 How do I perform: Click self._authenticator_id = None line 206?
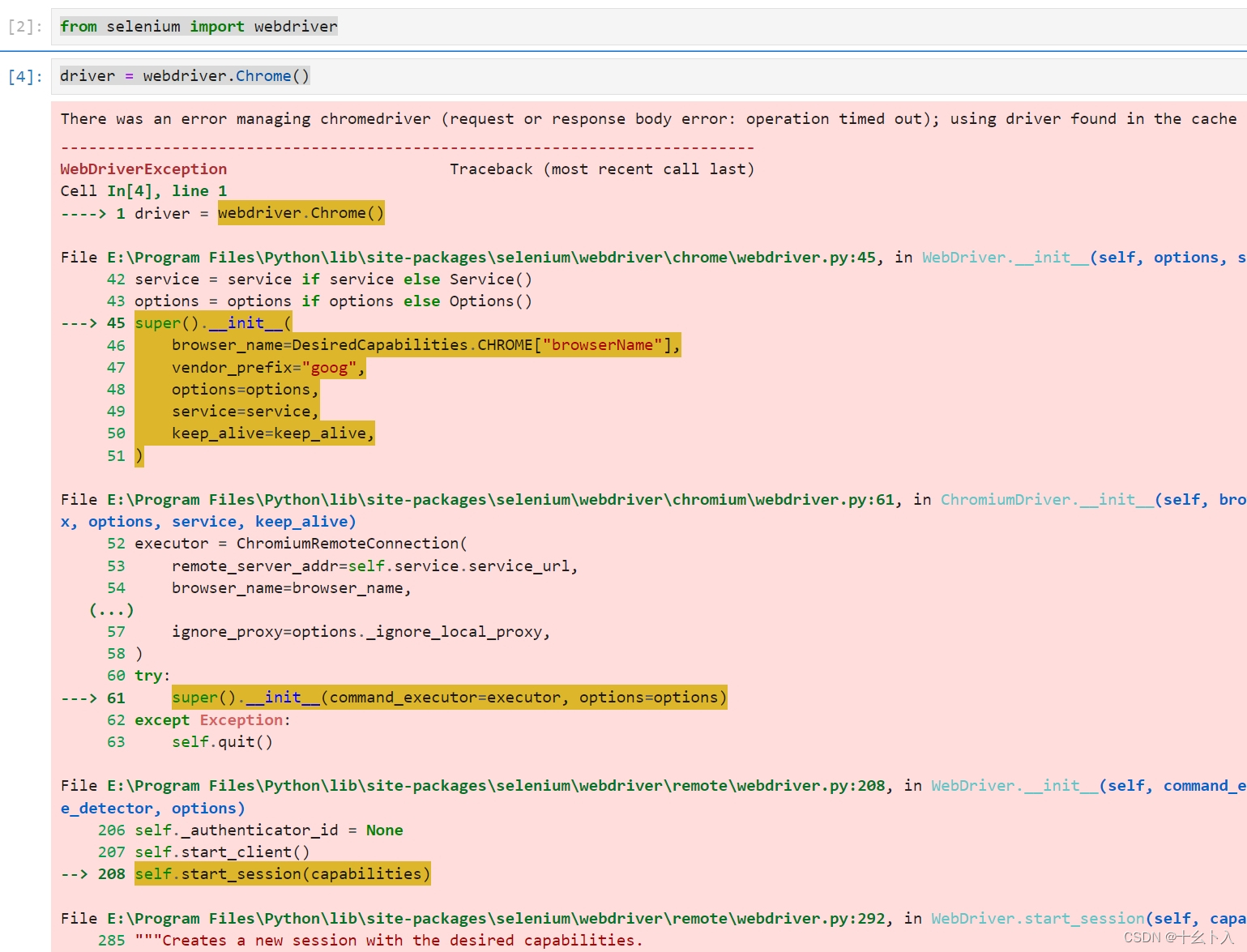coord(269,830)
